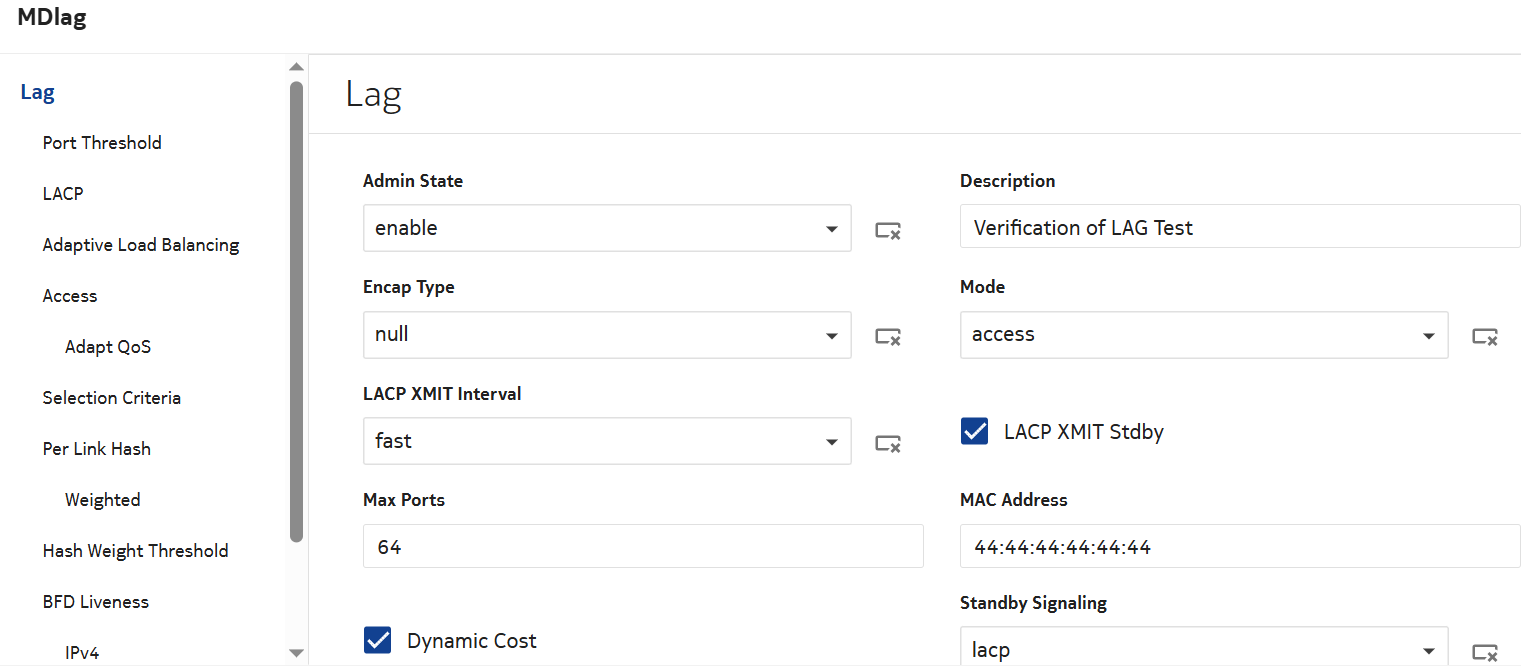
Task: Expand the Standby Signaling dropdown
Action: pyautogui.click(x=1203, y=649)
